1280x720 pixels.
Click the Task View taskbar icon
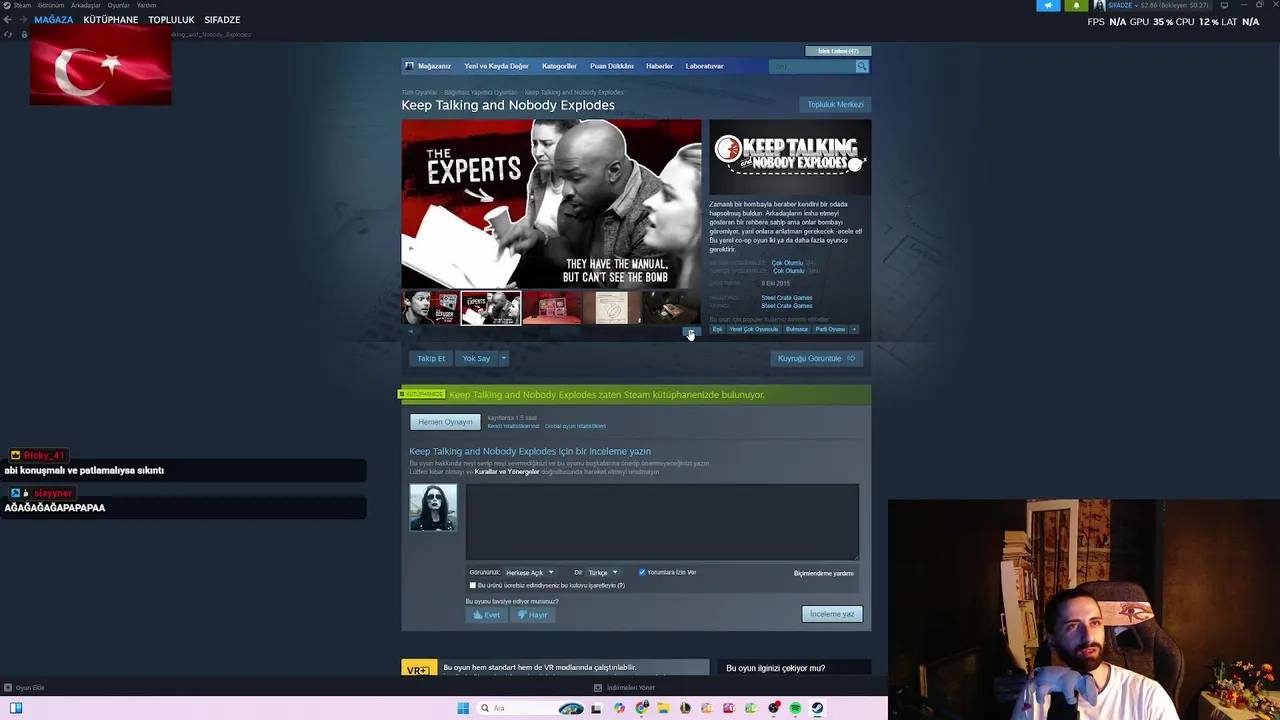point(596,708)
